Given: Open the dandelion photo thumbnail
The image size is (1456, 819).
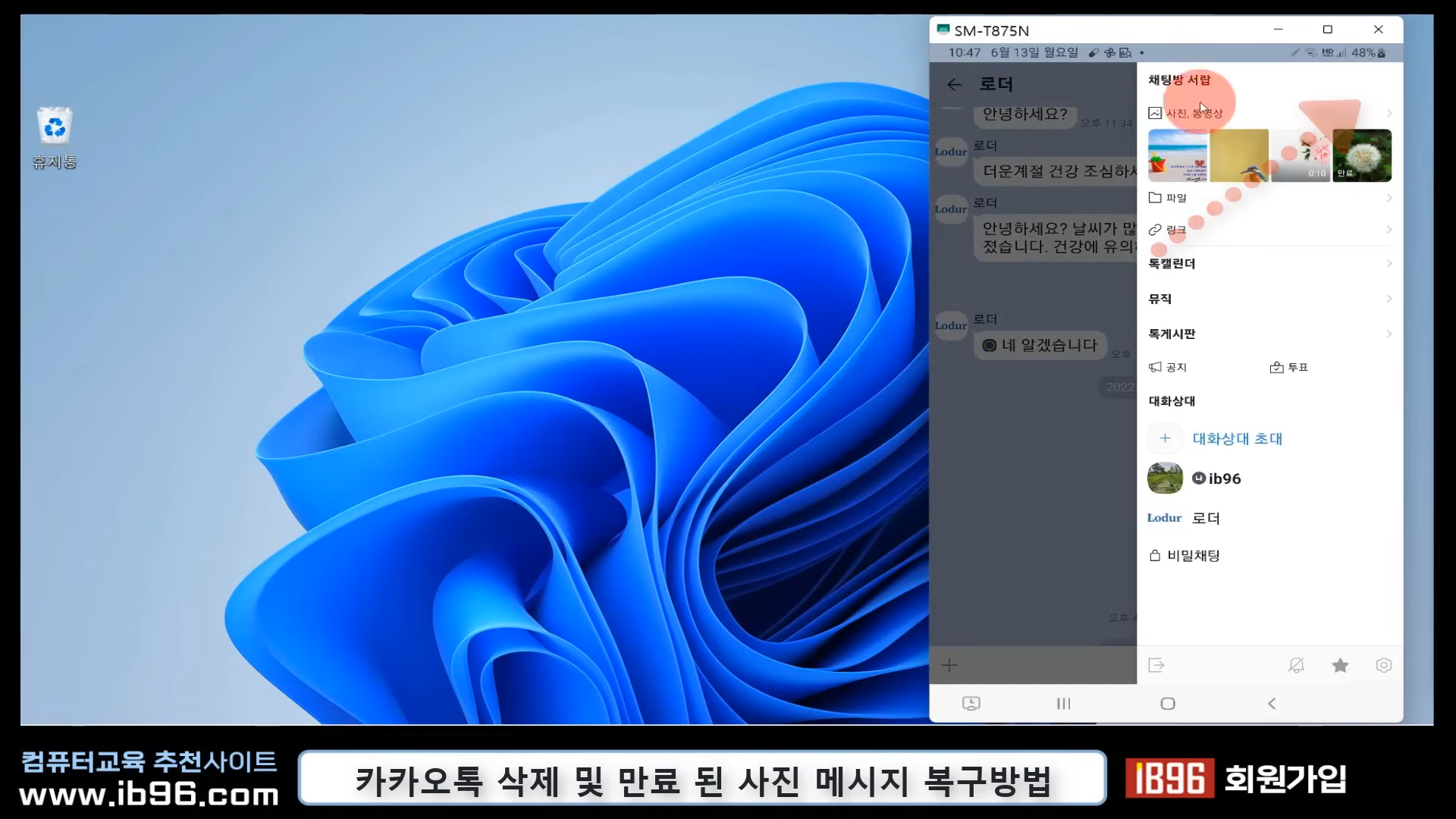Looking at the screenshot, I should pos(1362,155).
